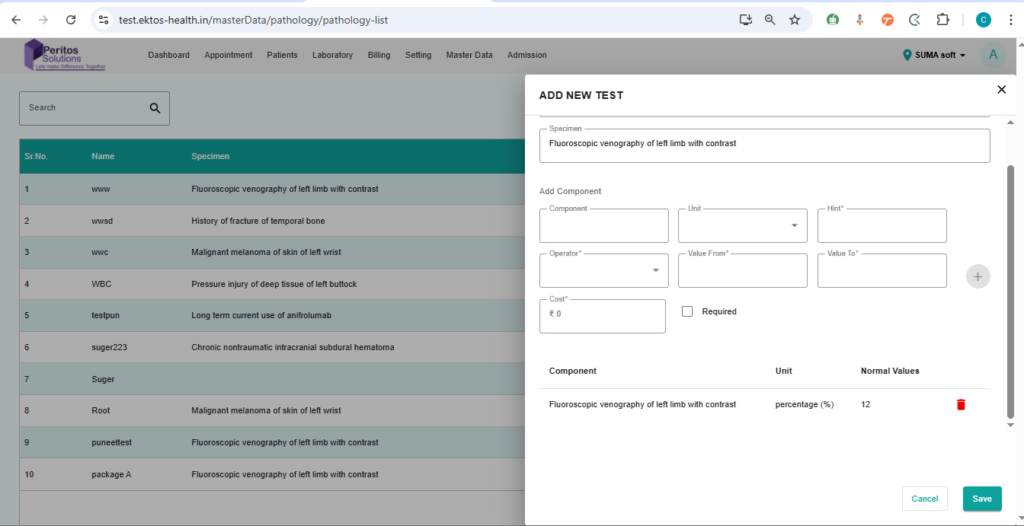Reload the browser page
The height and width of the screenshot is (526, 1024).
70,19
